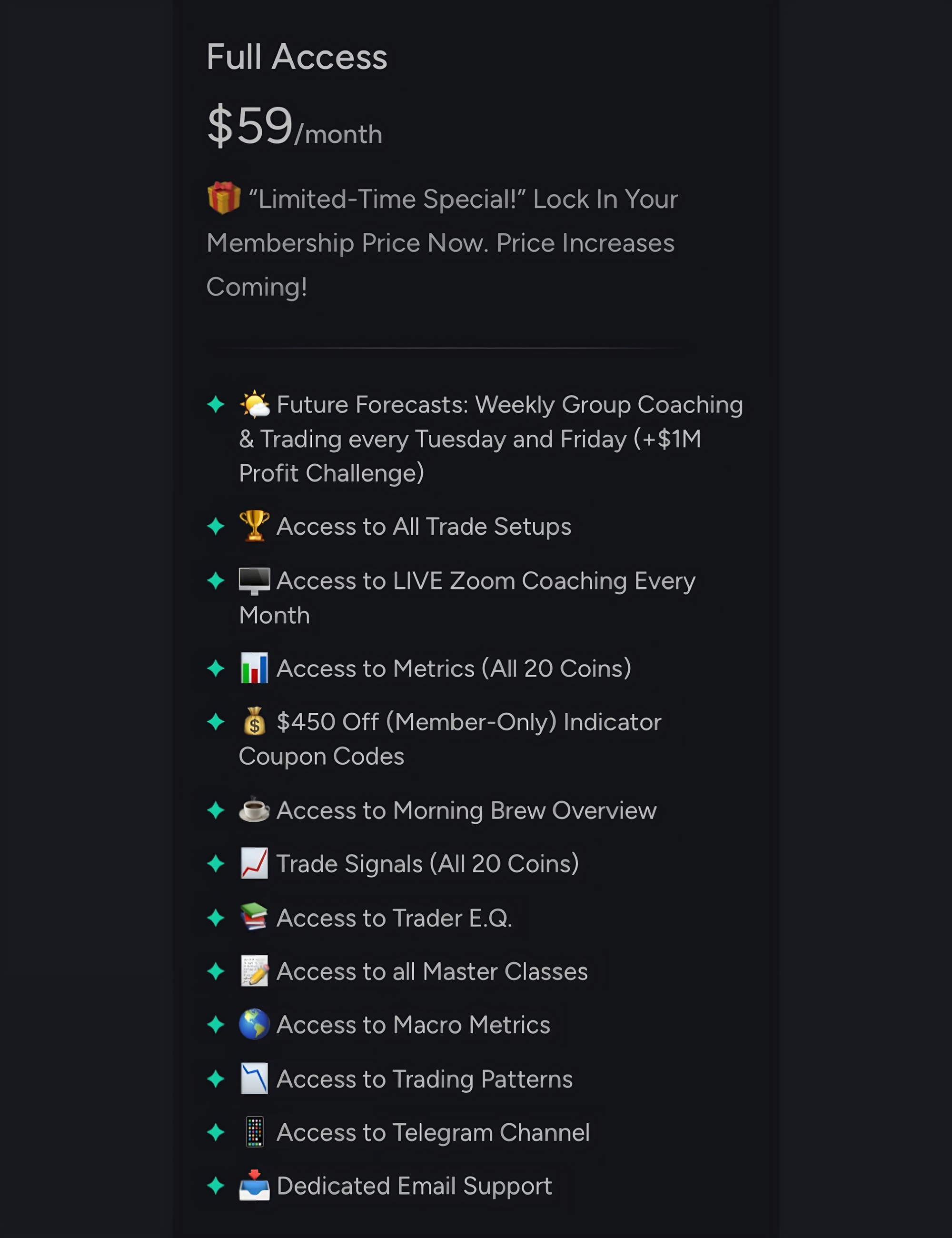Screen dimensions: 952x1238
Task: Click the sun-cloud Future Forecasts icon
Action: tap(255, 404)
